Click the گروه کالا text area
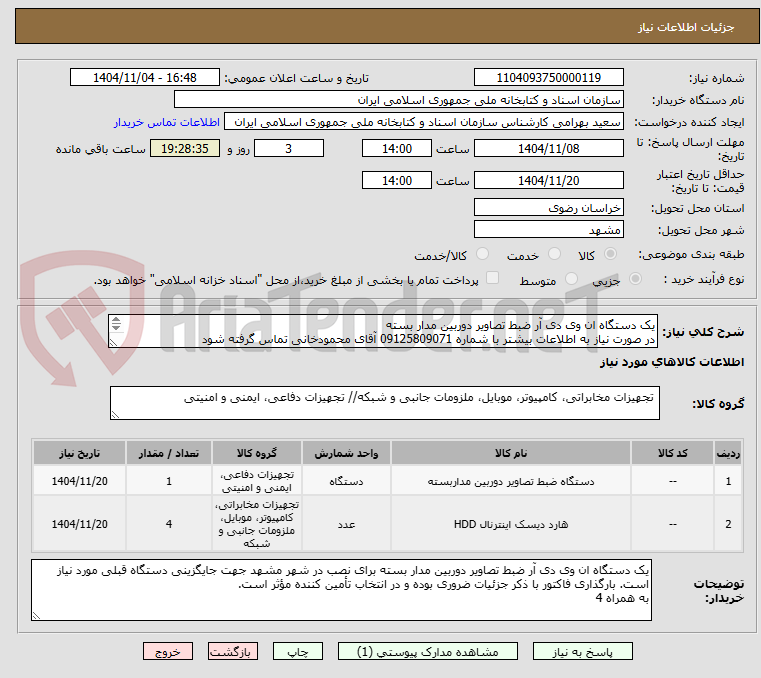Viewport: 761px width, 678px height. coord(384,403)
